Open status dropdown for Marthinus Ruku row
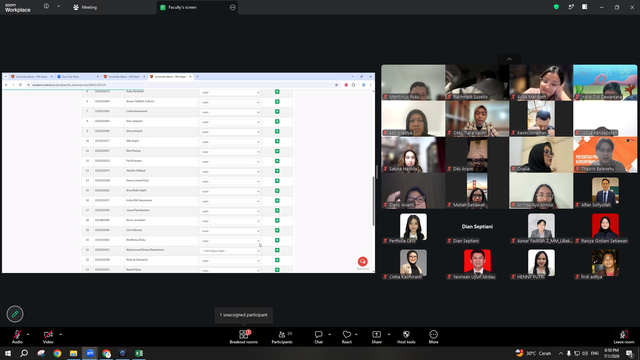640x360 pixels. pyautogui.click(x=230, y=241)
